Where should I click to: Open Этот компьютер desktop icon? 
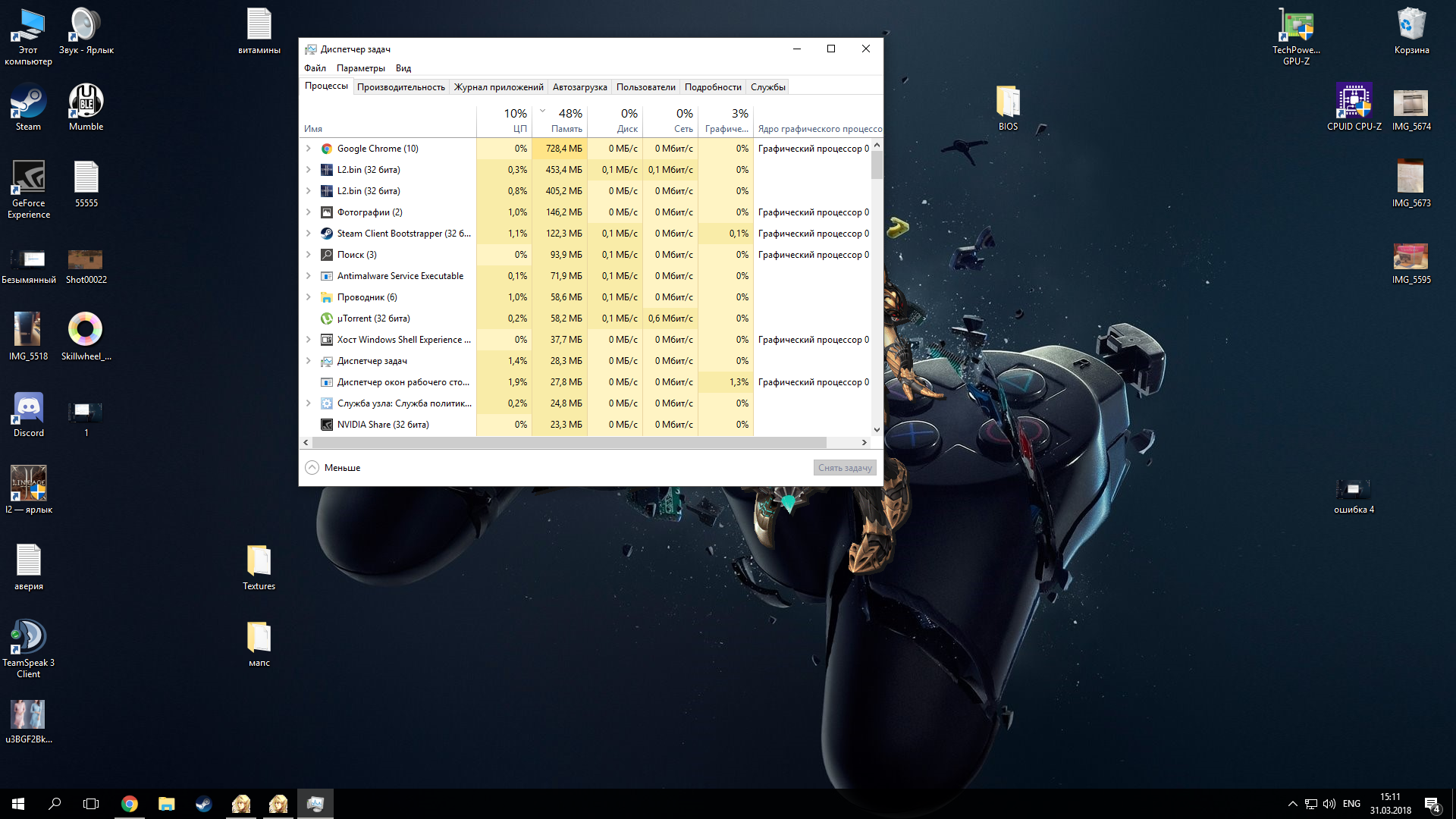pos(28,36)
